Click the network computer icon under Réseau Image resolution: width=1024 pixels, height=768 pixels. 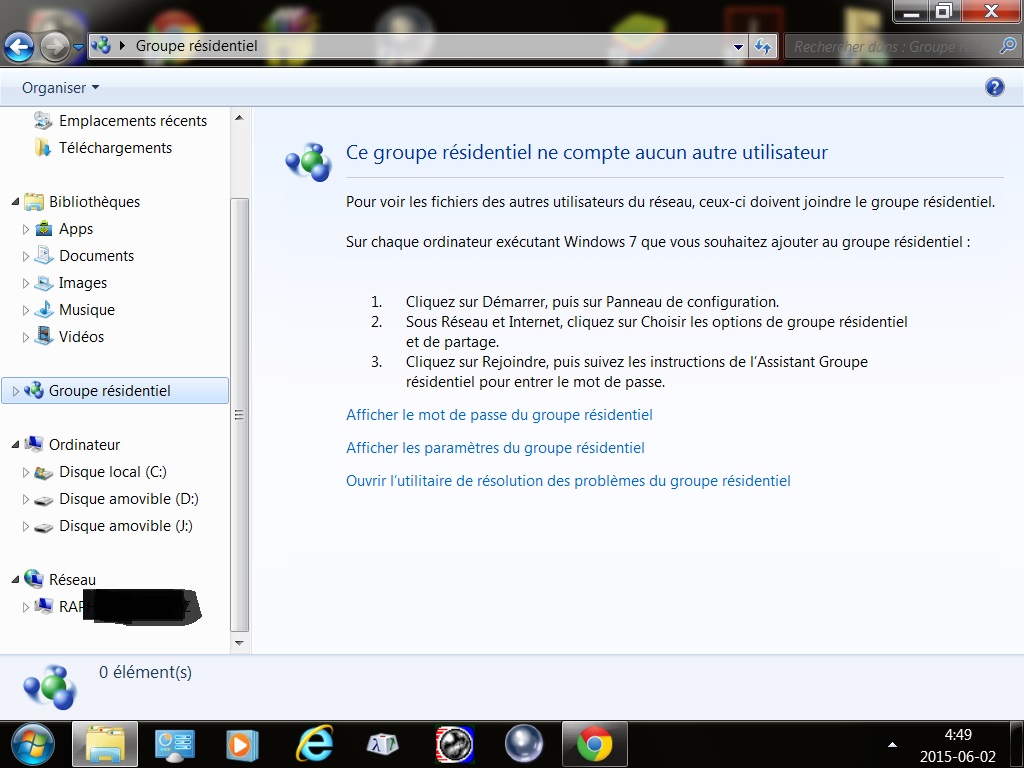pos(44,606)
